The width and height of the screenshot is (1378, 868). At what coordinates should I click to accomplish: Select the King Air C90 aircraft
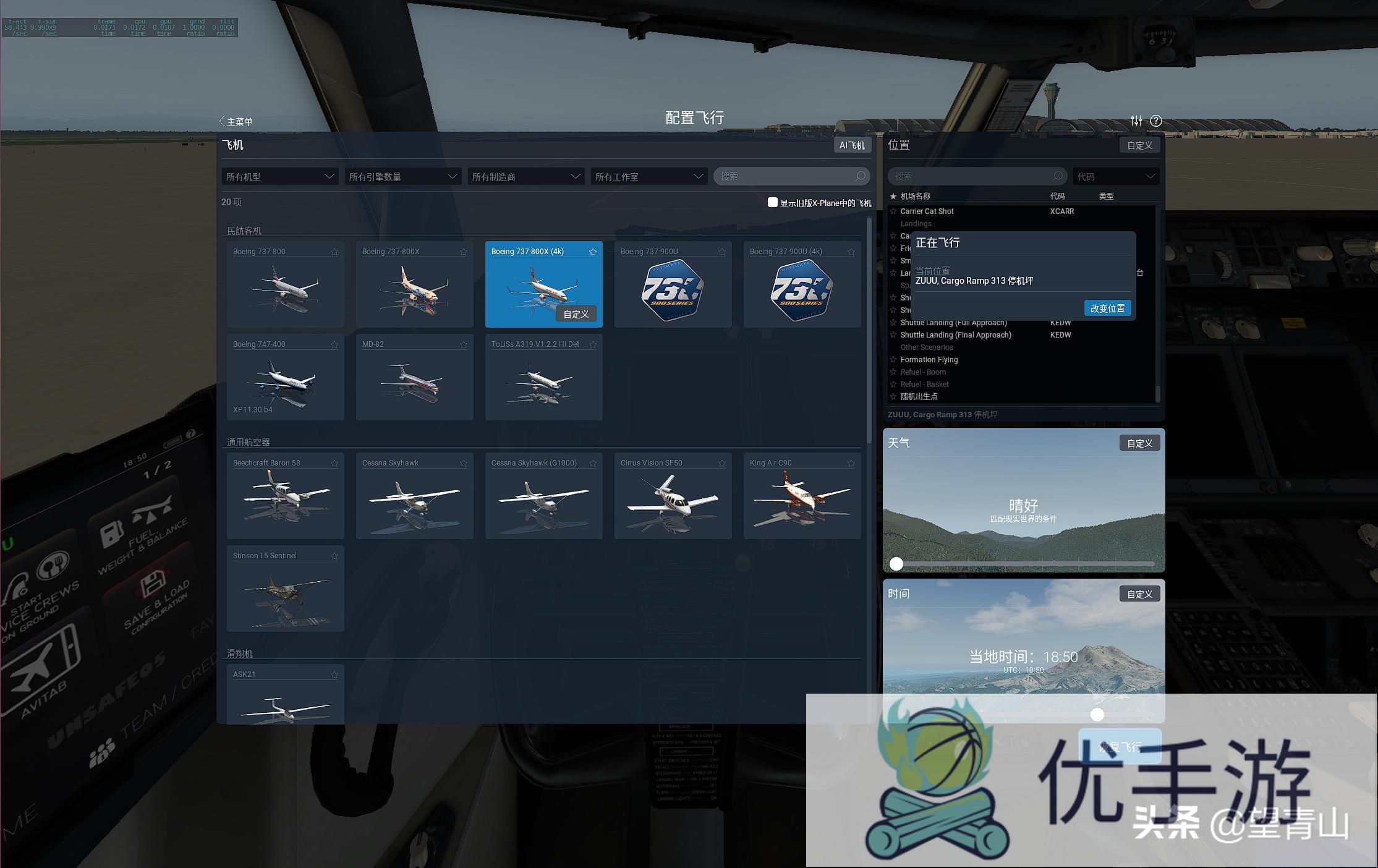tap(802, 496)
